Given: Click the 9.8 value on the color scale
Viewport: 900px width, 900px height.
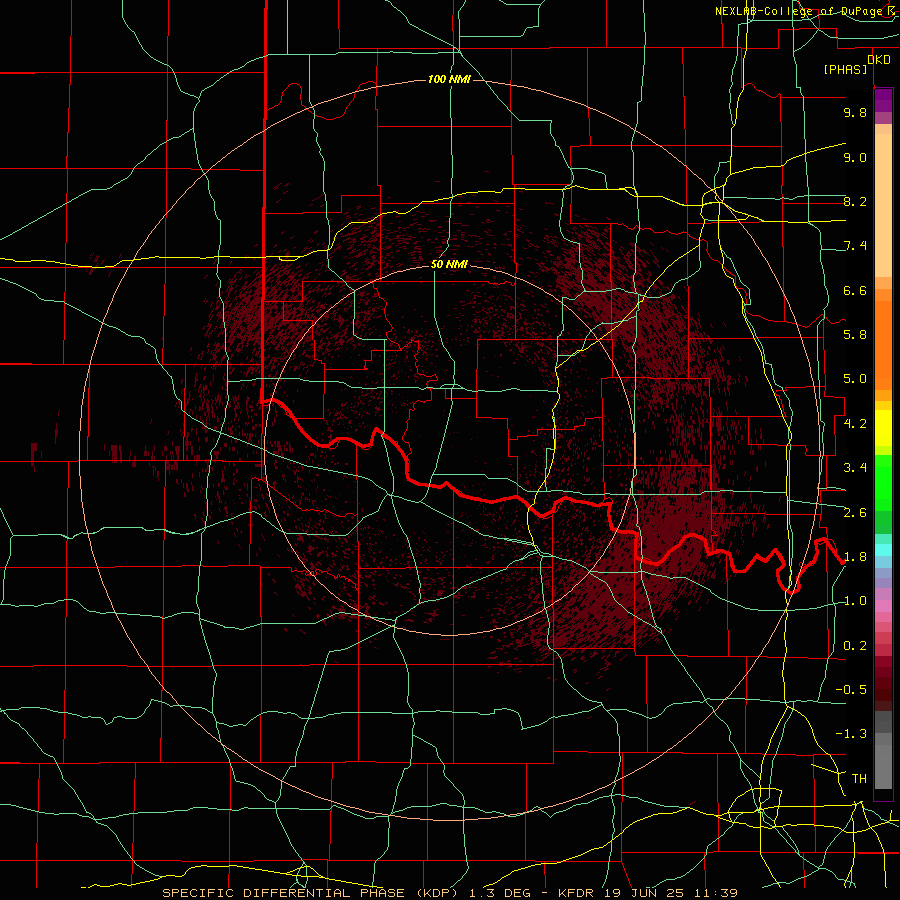Looking at the screenshot, I should click(x=855, y=112).
